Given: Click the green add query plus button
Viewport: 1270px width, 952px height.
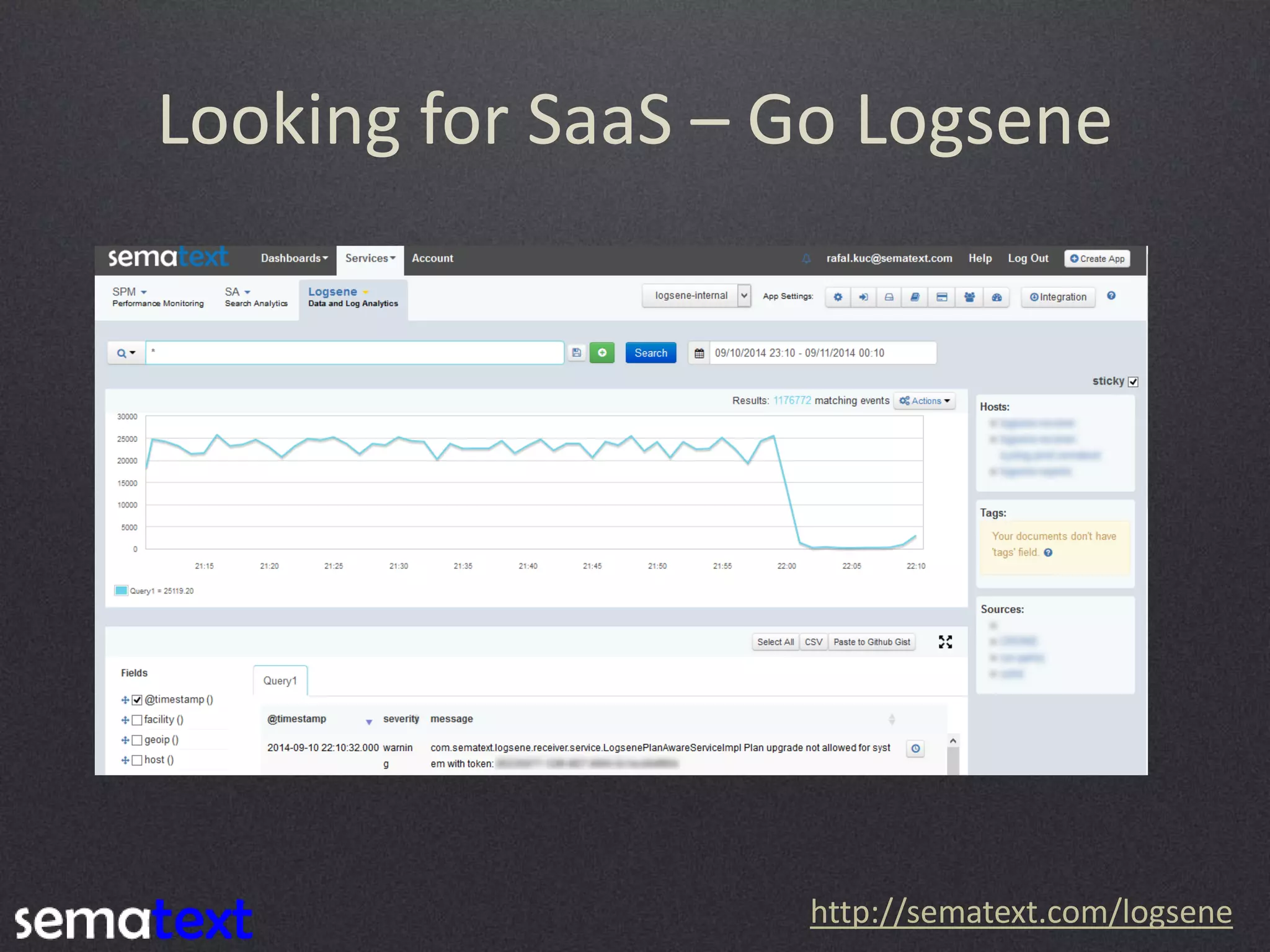Looking at the screenshot, I should pos(602,353).
